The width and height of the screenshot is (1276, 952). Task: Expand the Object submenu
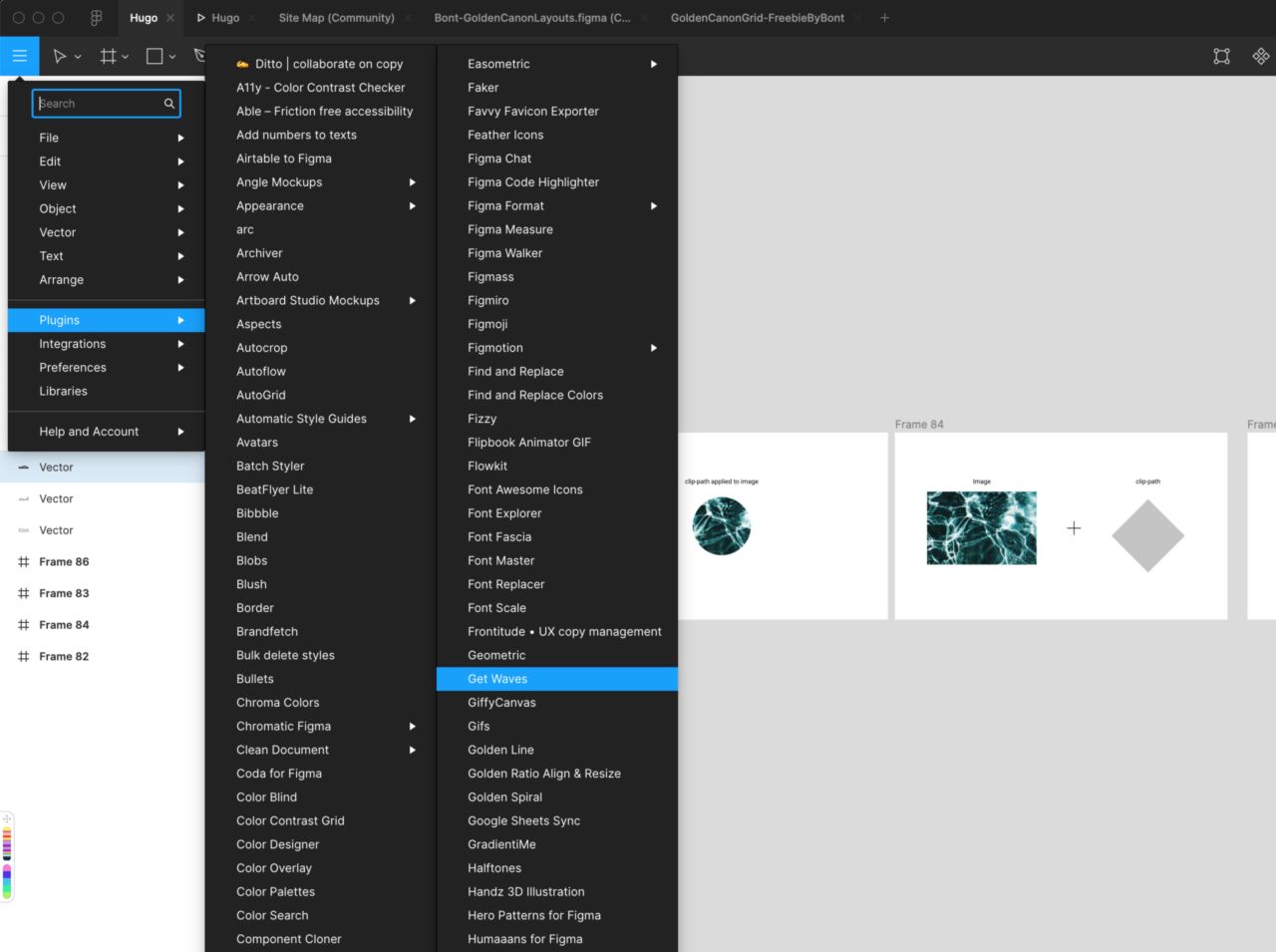click(x=106, y=209)
